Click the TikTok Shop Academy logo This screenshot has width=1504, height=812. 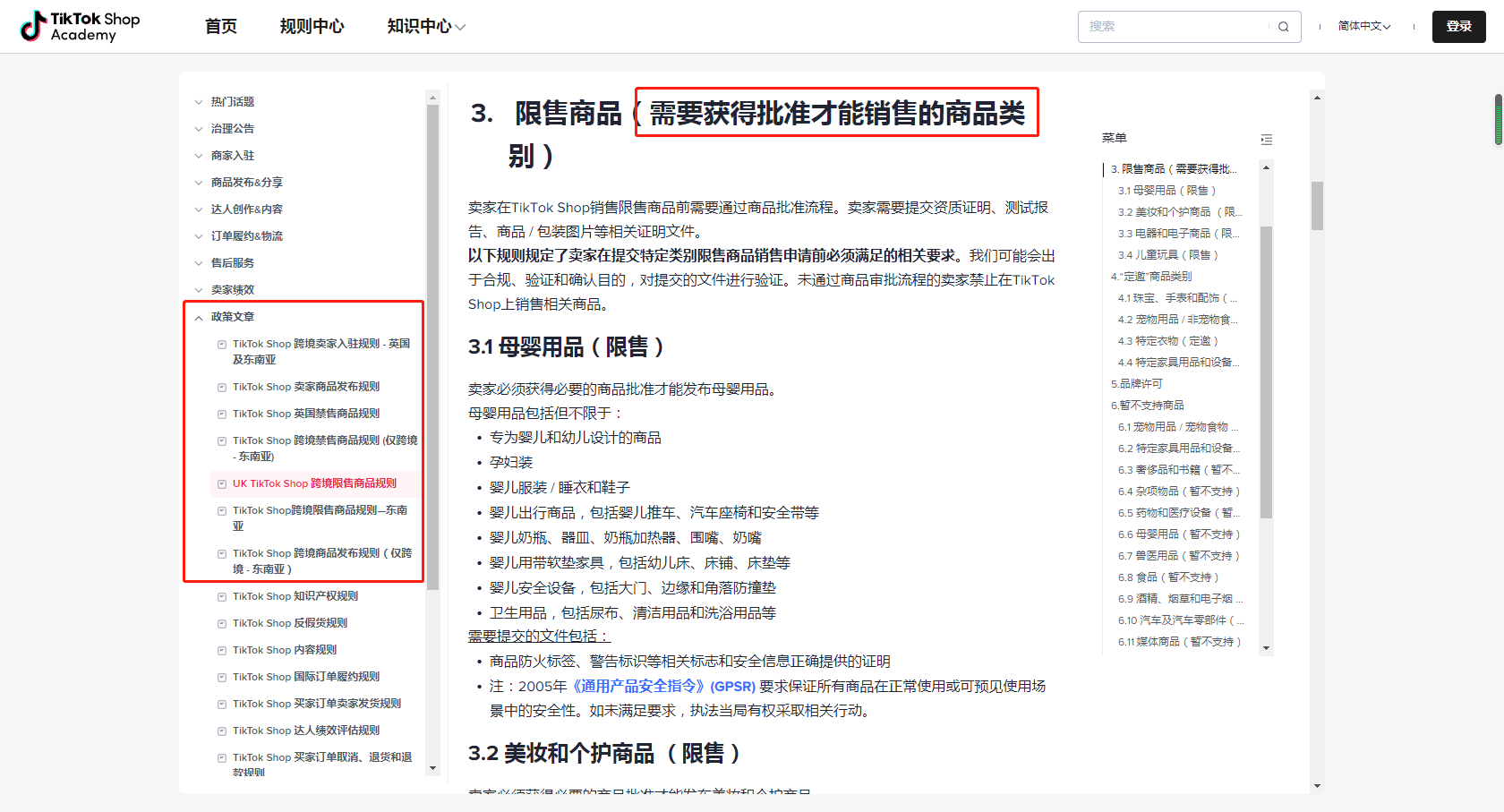81,26
